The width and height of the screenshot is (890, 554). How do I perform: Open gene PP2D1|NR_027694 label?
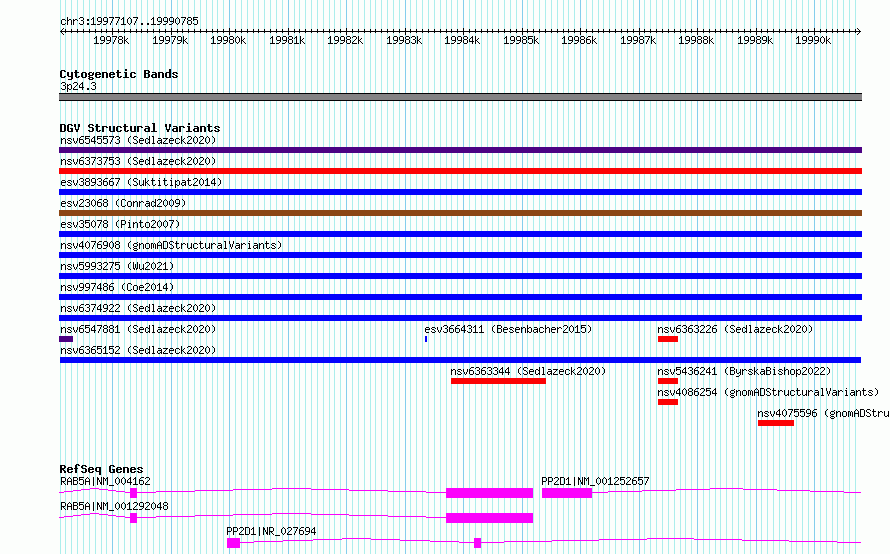[x=271, y=531]
